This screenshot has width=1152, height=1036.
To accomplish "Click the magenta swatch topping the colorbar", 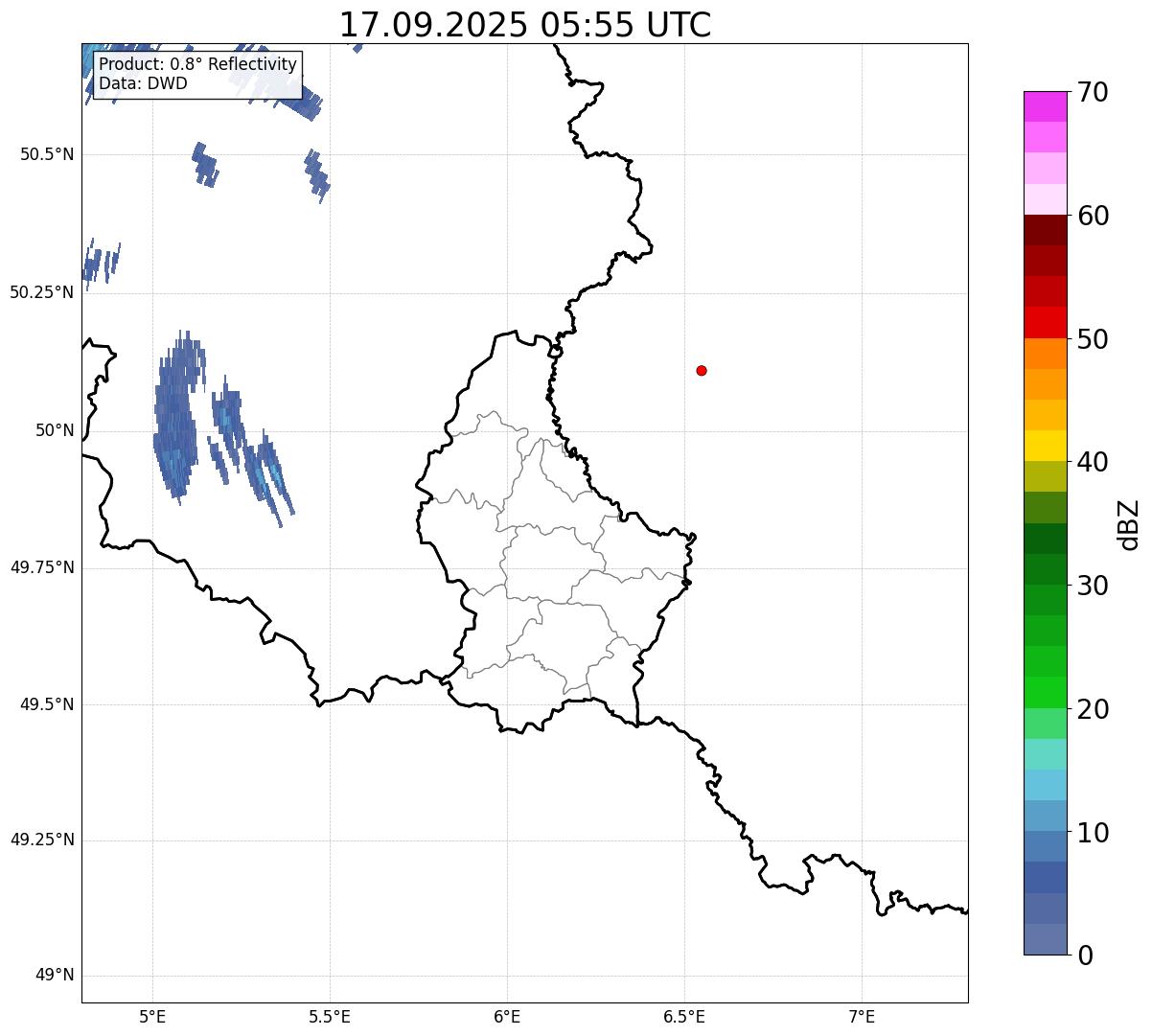I will 1046,106.
